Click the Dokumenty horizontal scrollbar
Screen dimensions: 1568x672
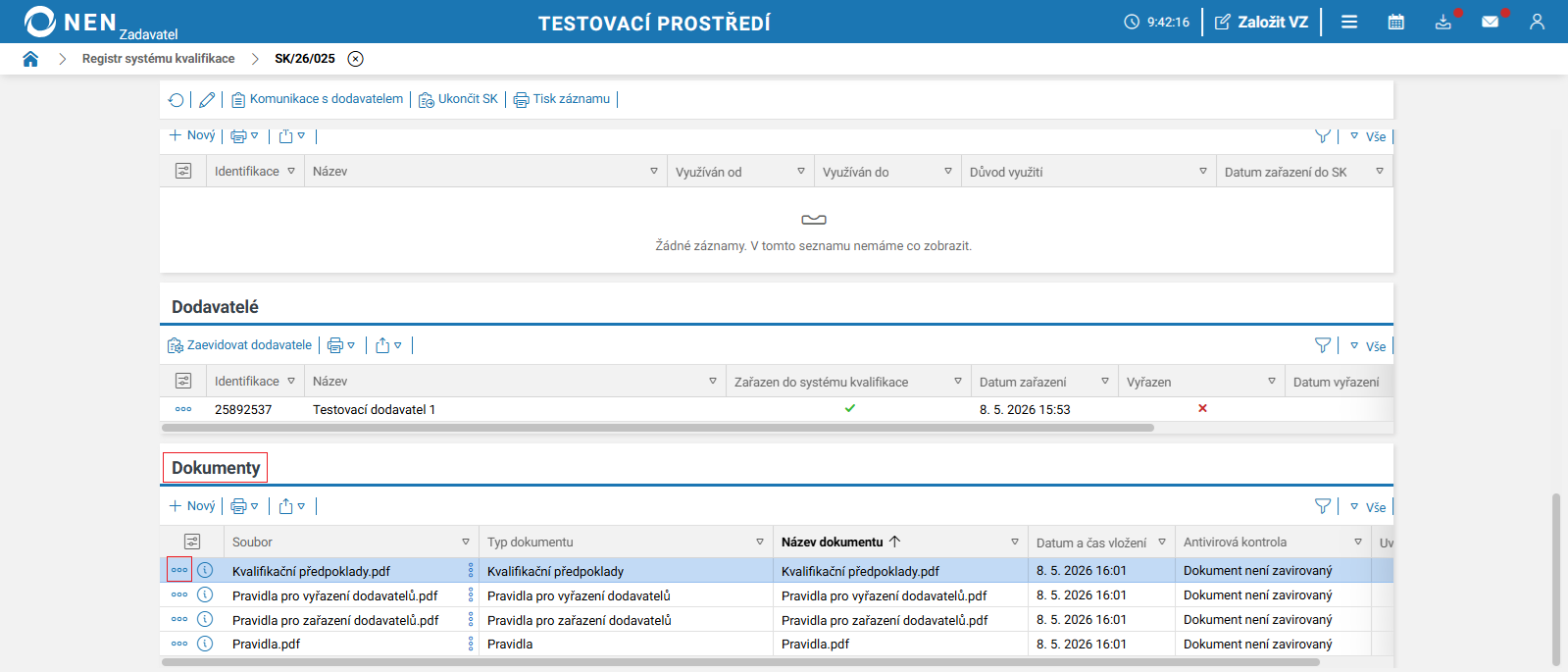[740, 662]
